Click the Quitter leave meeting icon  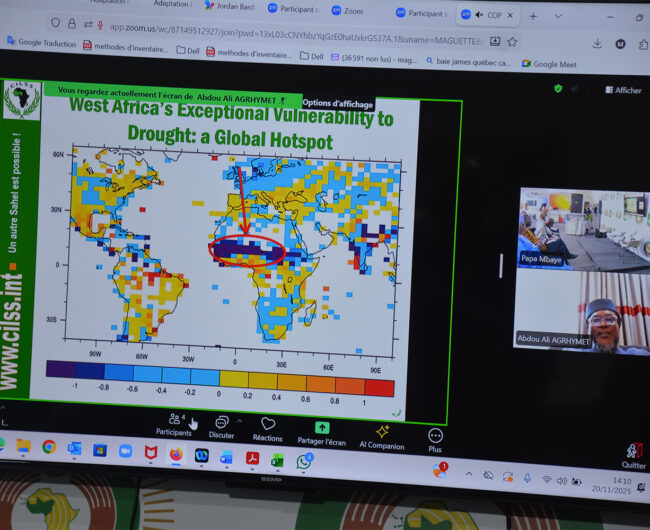point(633,451)
